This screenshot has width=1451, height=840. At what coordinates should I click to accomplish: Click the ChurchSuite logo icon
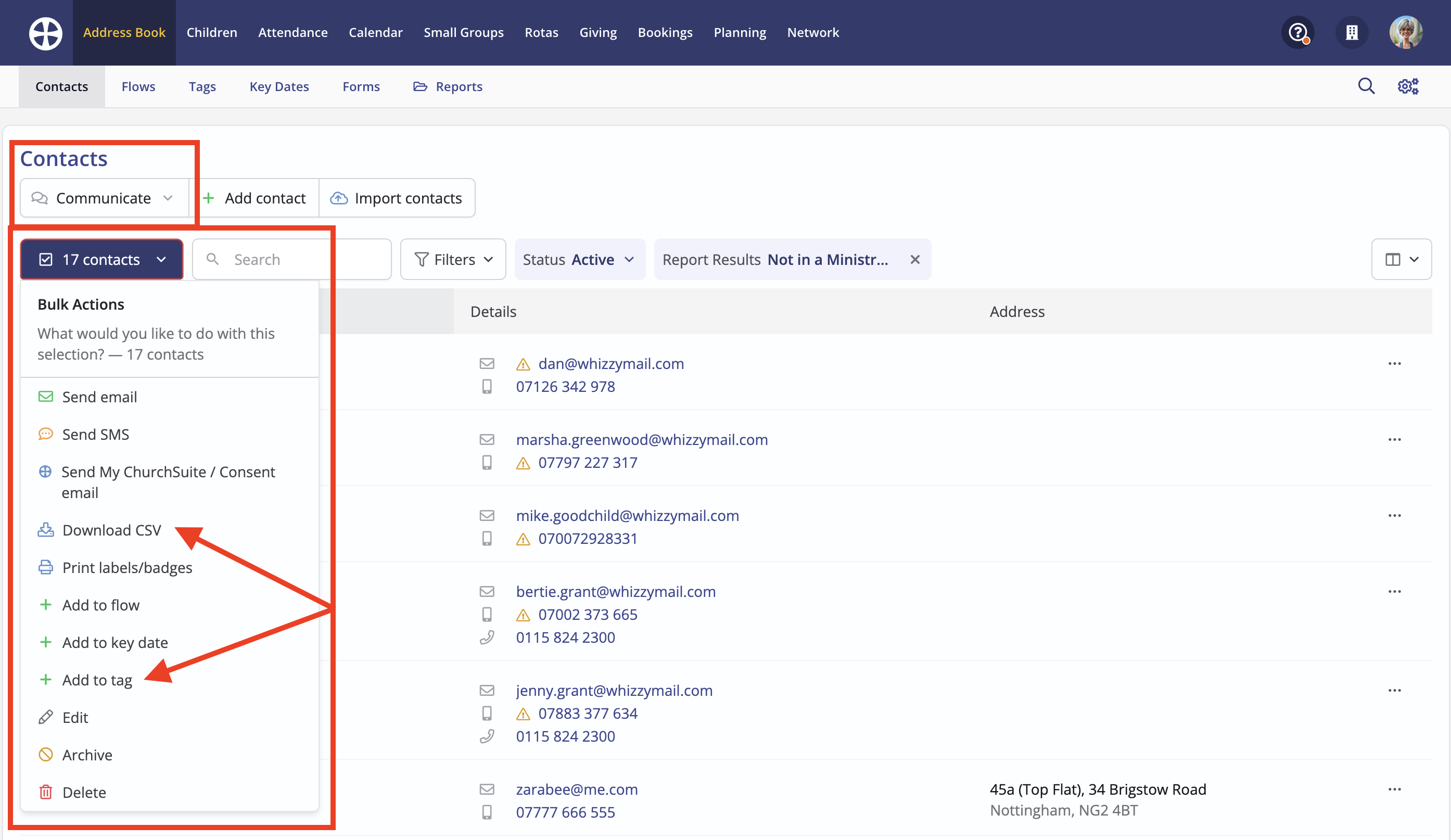(x=45, y=33)
